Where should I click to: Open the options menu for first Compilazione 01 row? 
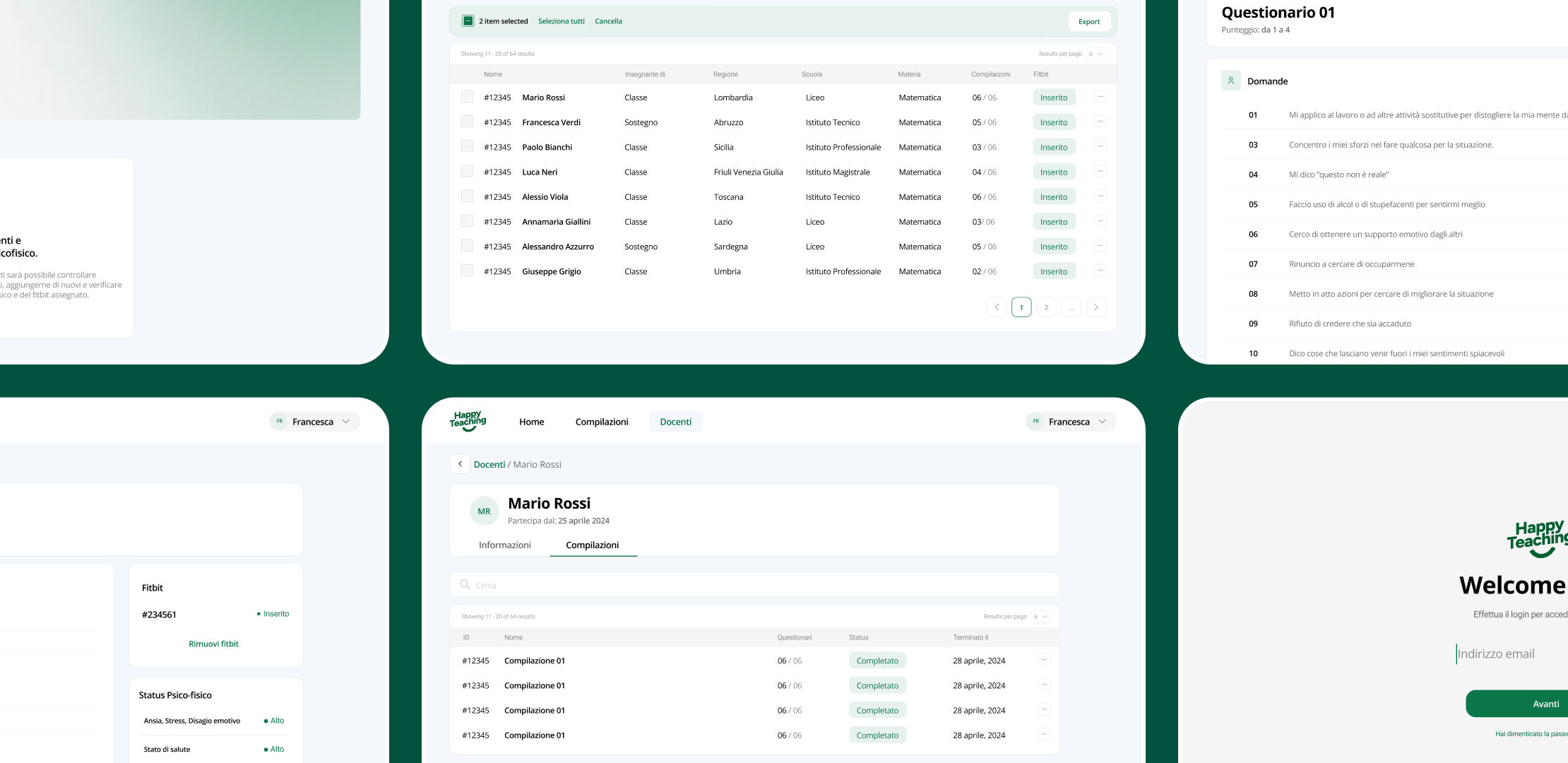[x=1044, y=660]
